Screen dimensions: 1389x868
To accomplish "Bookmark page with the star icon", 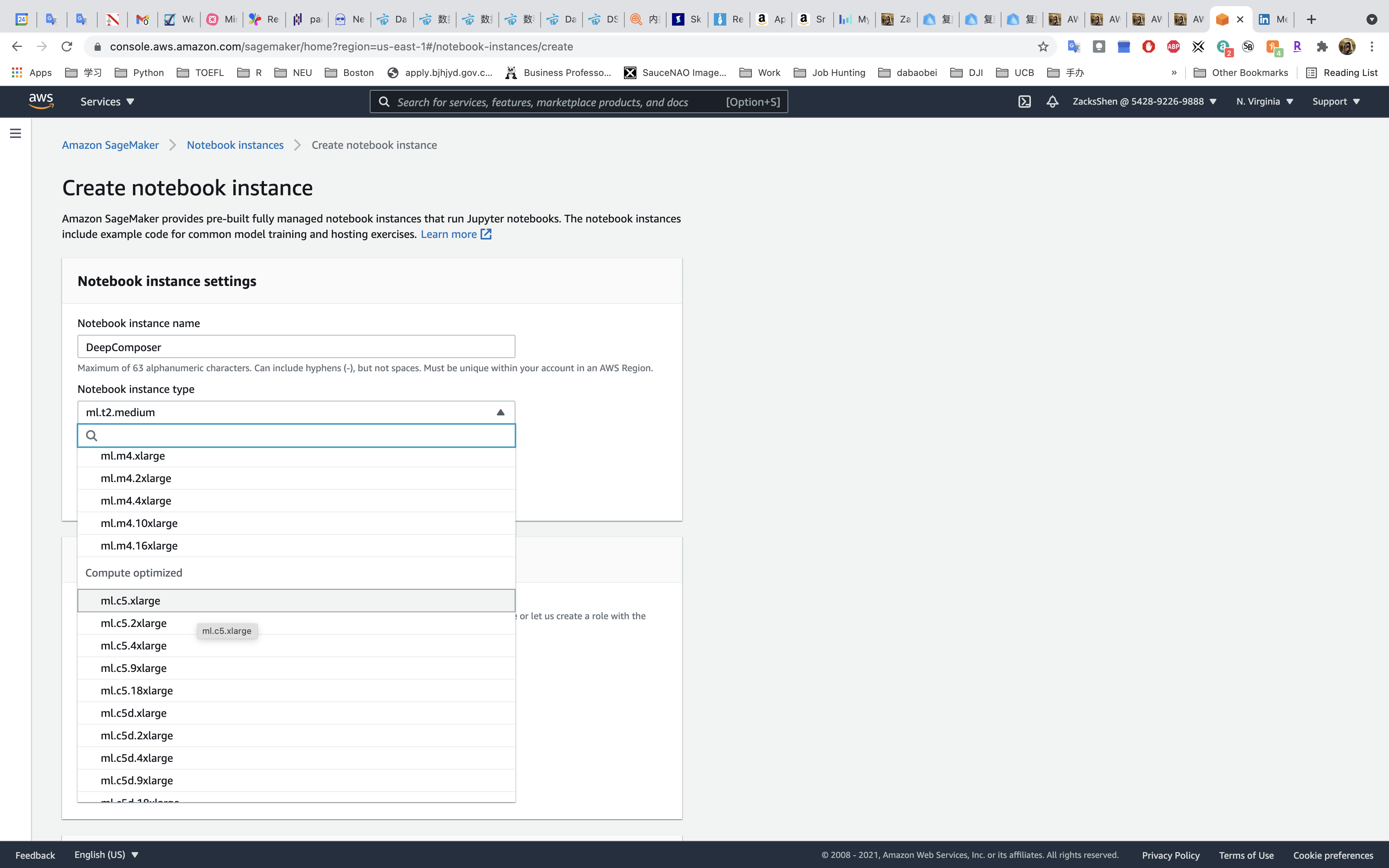I will [1043, 46].
